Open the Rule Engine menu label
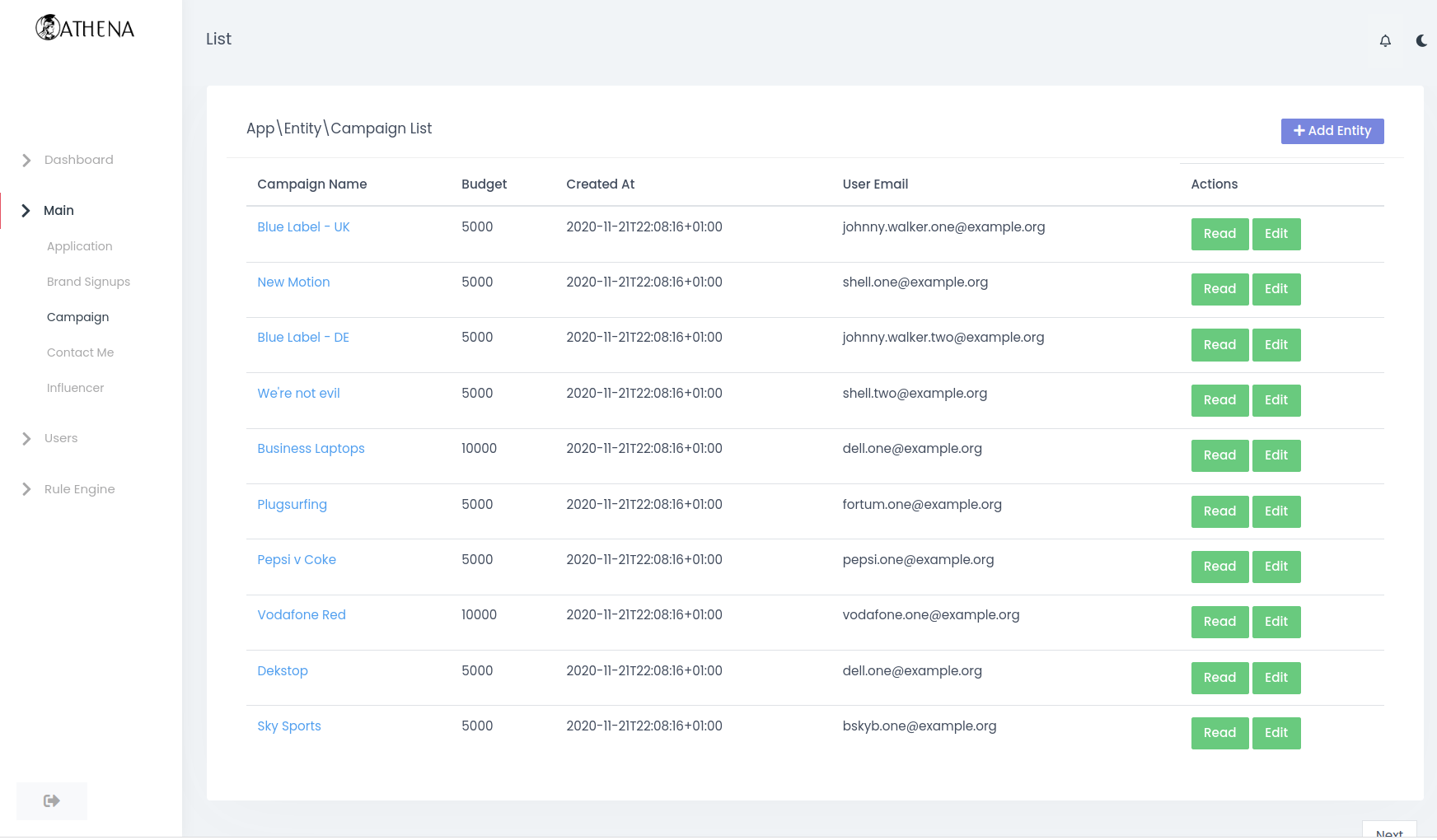Viewport: 1437px width, 840px height. pos(80,489)
